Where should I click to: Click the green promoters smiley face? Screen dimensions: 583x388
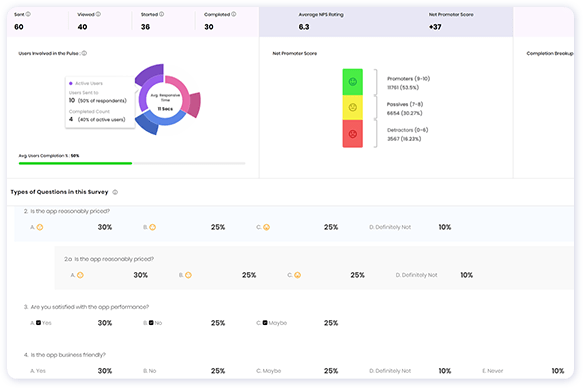point(352,82)
